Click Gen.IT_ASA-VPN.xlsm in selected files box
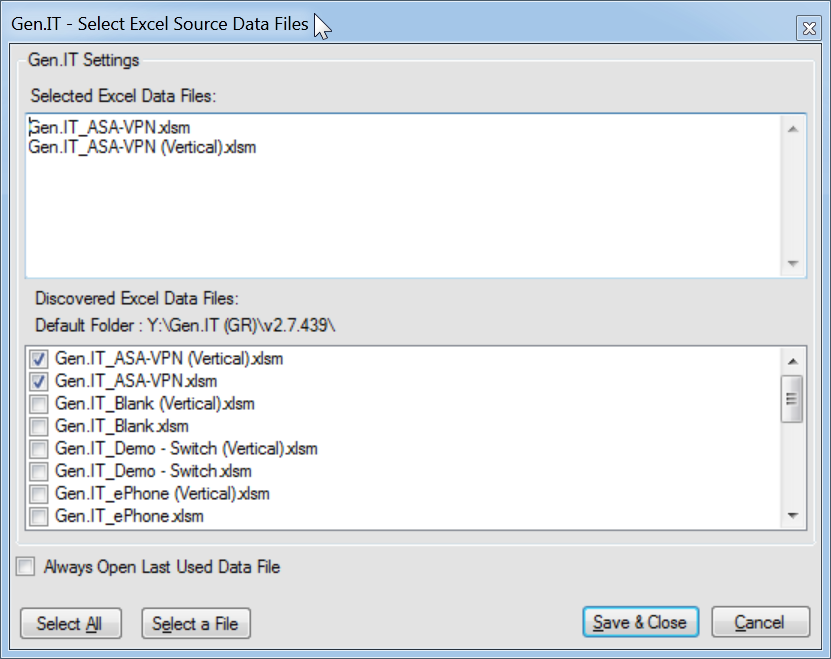Viewport: 831px width, 659px height. [x=109, y=128]
